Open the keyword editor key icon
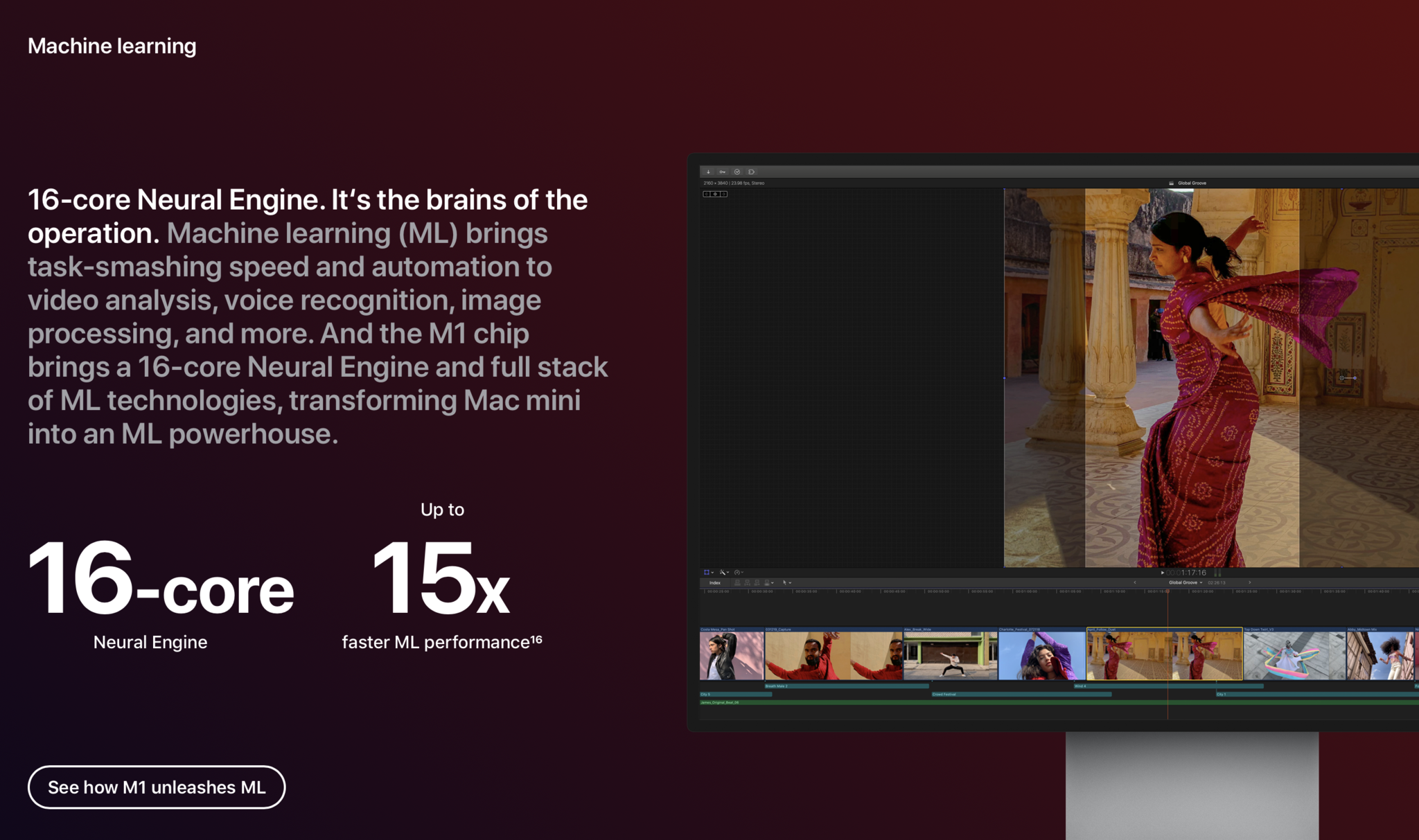Screen dimensions: 1419x840 (723, 172)
